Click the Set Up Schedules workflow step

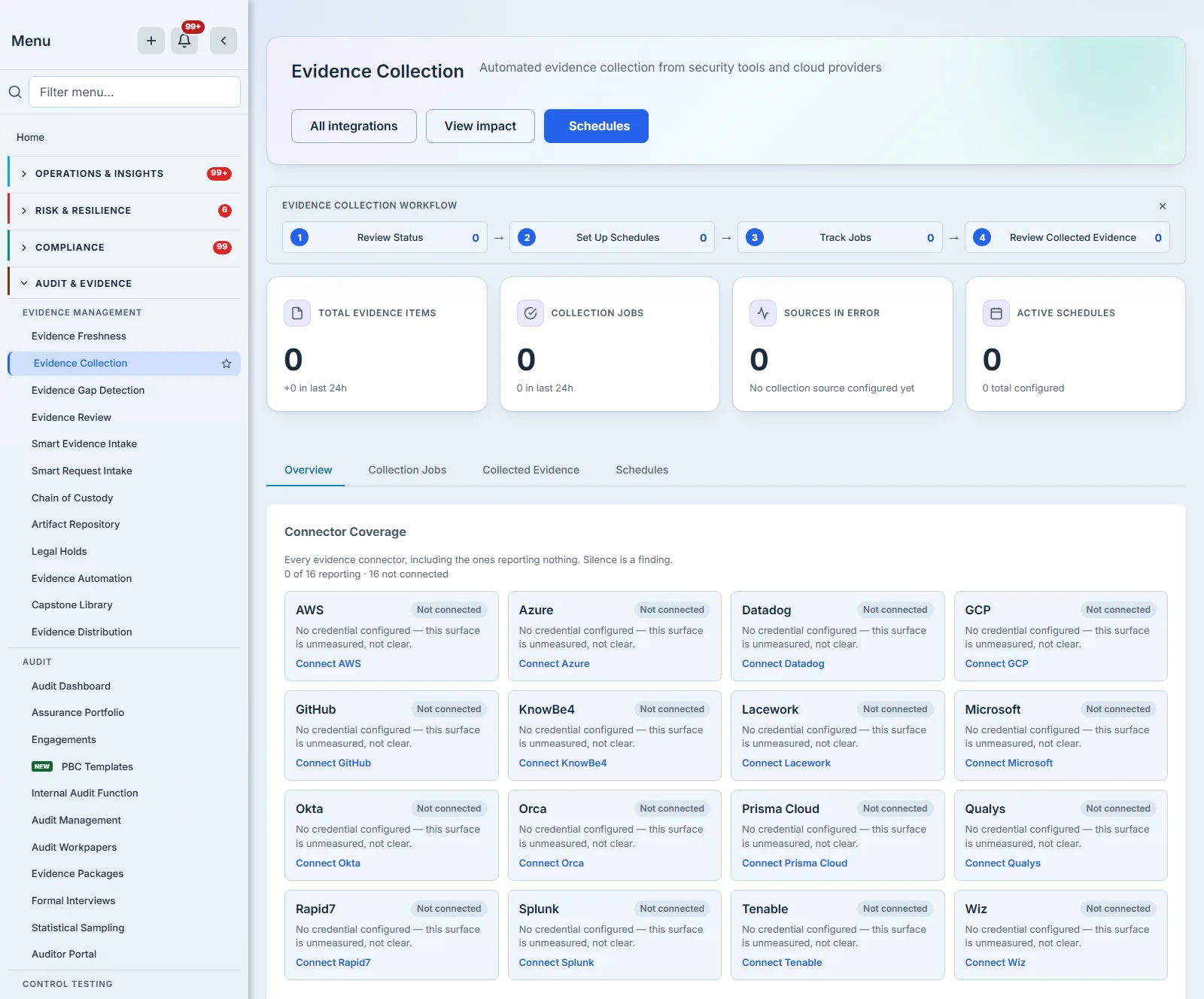(612, 238)
